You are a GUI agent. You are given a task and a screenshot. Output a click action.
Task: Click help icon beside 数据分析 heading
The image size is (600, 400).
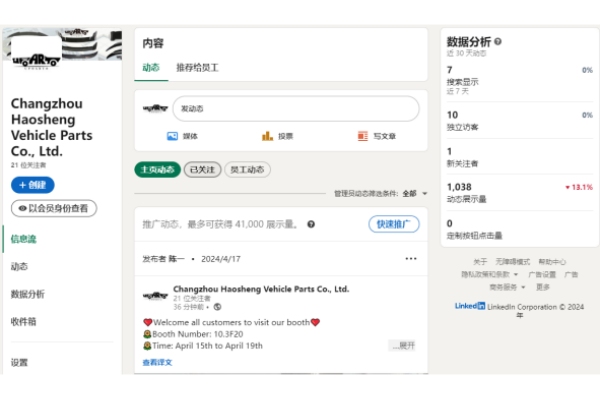(497, 41)
